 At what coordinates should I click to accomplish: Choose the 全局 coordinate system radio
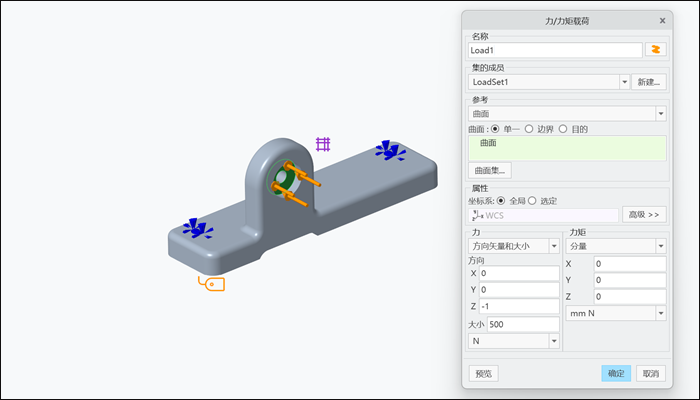[x=501, y=201]
